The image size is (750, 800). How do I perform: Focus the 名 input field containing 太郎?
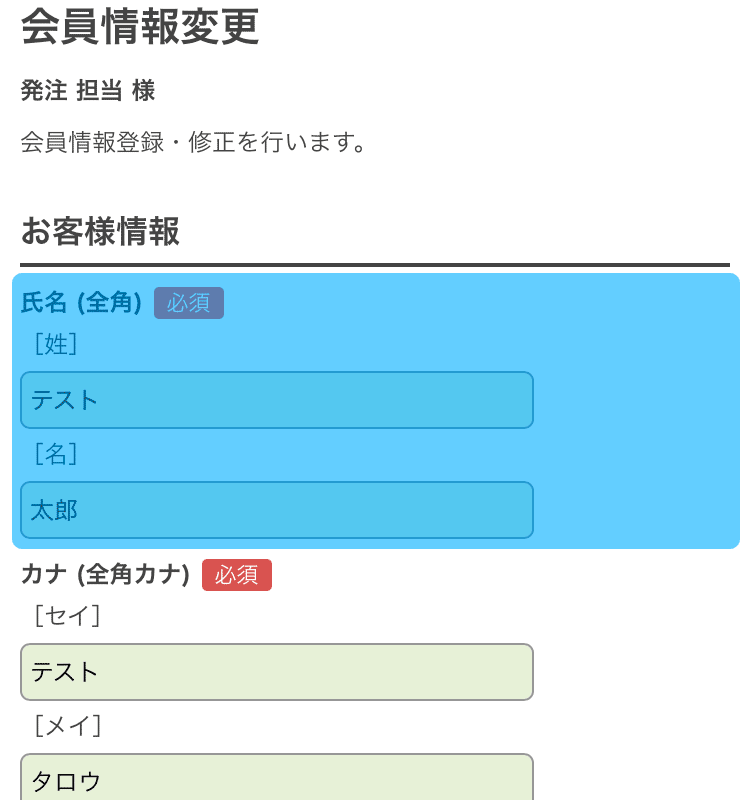pyautogui.click(x=276, y=510)
